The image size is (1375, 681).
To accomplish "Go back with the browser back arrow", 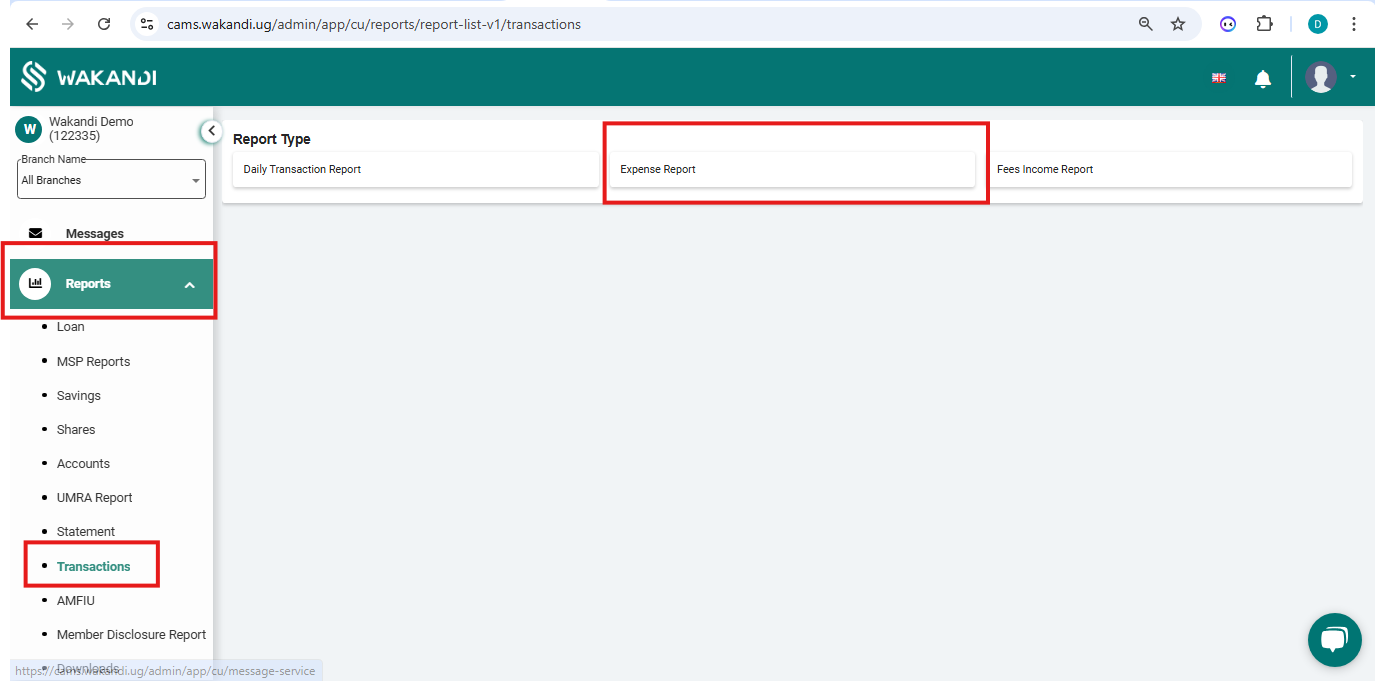I will pyautogui.click(x=32, y=24).
